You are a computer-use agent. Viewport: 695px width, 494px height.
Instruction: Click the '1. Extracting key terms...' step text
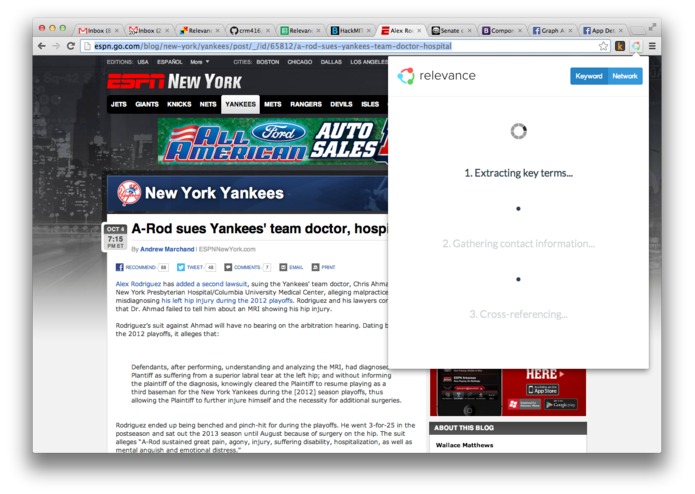tap(518, 173)
